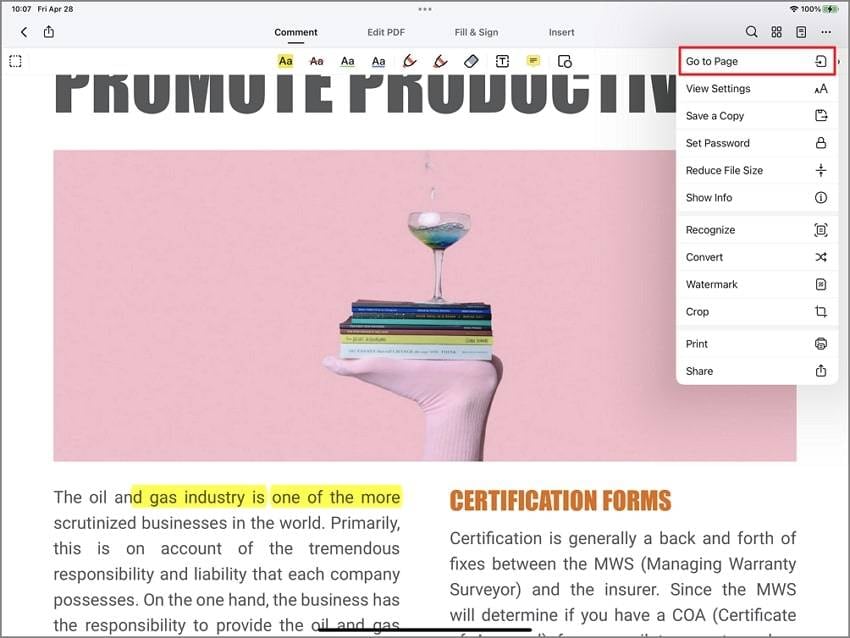Viewport: 850px width, 638px height.
Task: Switch to the Edit PDF tab
Action: (386, 32)
